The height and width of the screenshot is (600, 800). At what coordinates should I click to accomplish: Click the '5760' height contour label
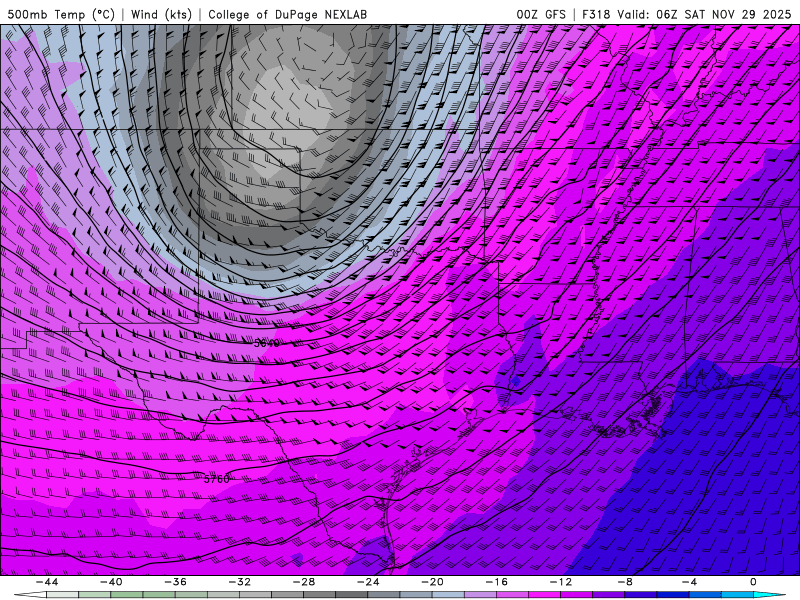point(217,479)
